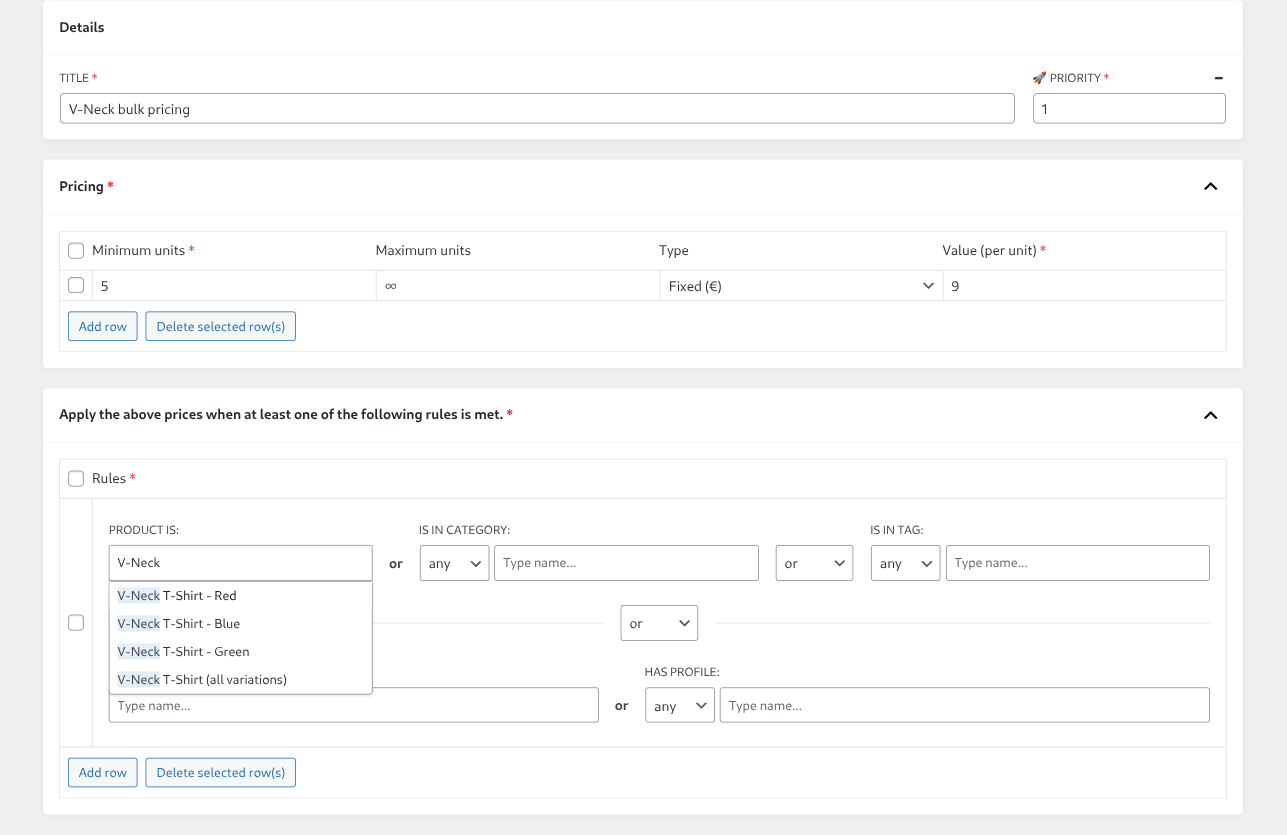Choose V-Neck T-Shirt - Green suggestion
The image size is (1287, 835).
click(241, 652)
